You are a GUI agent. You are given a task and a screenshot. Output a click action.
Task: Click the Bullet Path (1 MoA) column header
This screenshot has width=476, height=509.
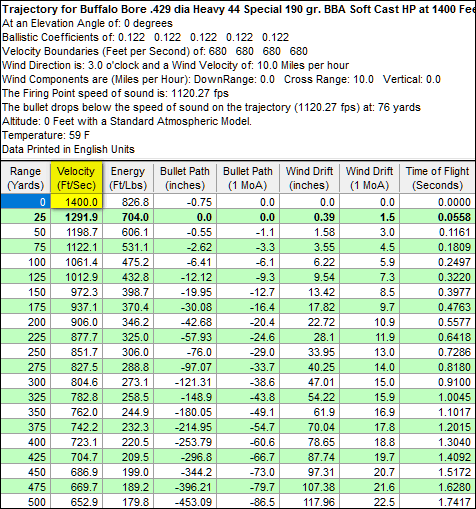pyautogui.click(x=248, y=178)
